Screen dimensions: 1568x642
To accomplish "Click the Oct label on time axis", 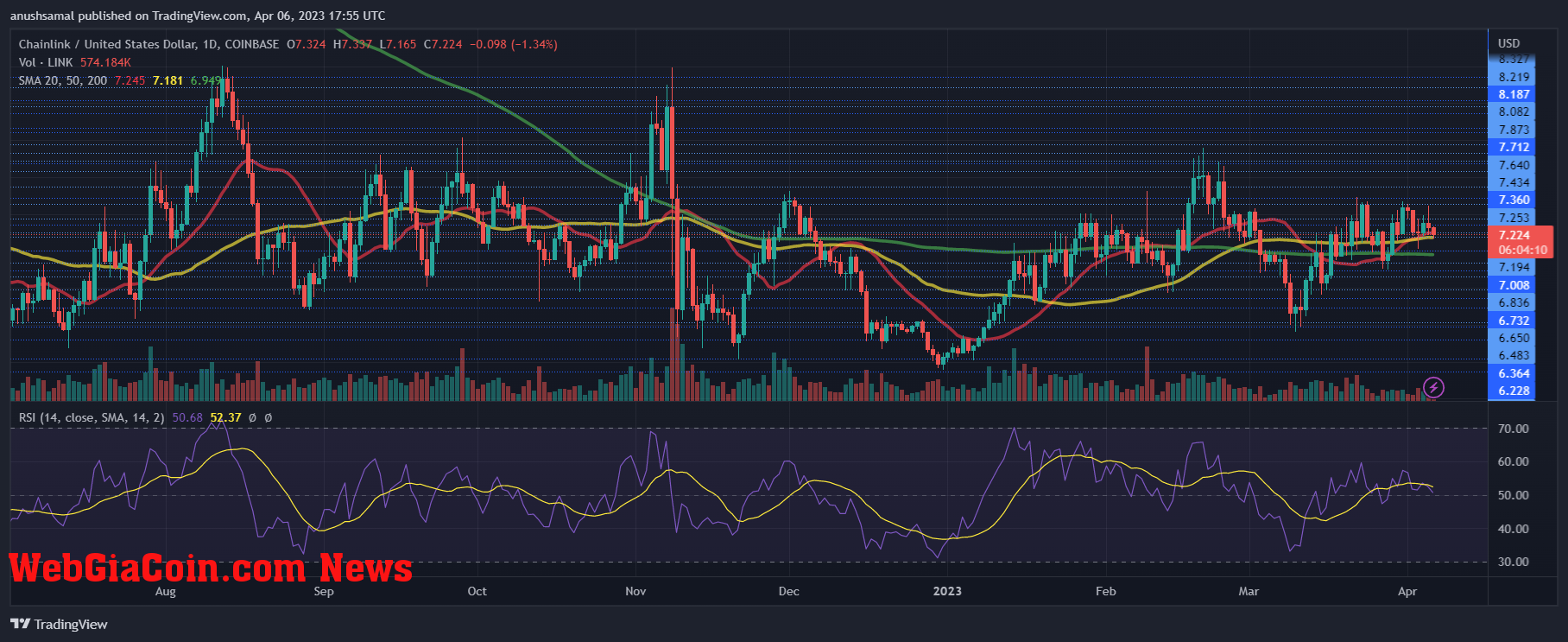I will point(477,592).
